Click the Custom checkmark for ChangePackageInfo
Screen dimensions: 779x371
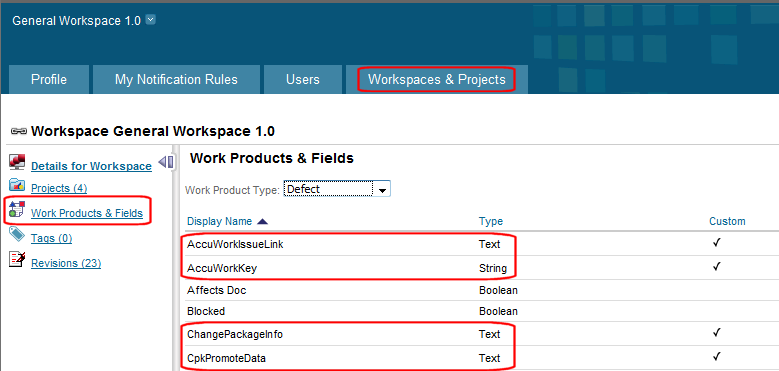pyautogui.click(x=716, y=333)
